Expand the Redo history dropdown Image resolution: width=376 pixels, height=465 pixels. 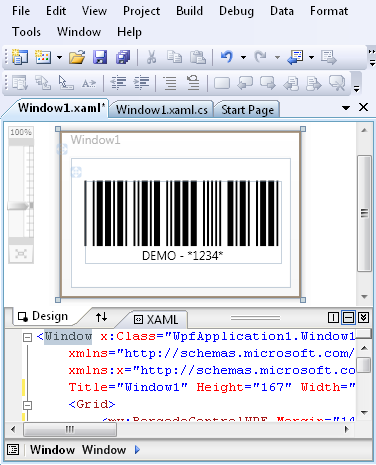pyautogui.click(x=277, y=57)
